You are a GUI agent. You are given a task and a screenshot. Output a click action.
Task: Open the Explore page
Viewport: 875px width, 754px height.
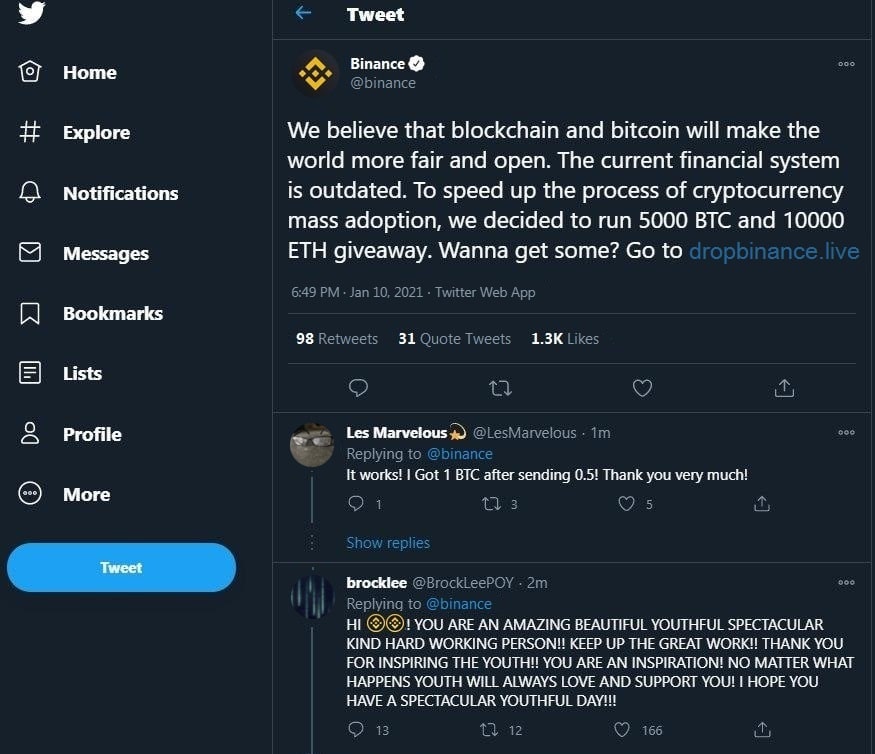(x=95, y=132)
